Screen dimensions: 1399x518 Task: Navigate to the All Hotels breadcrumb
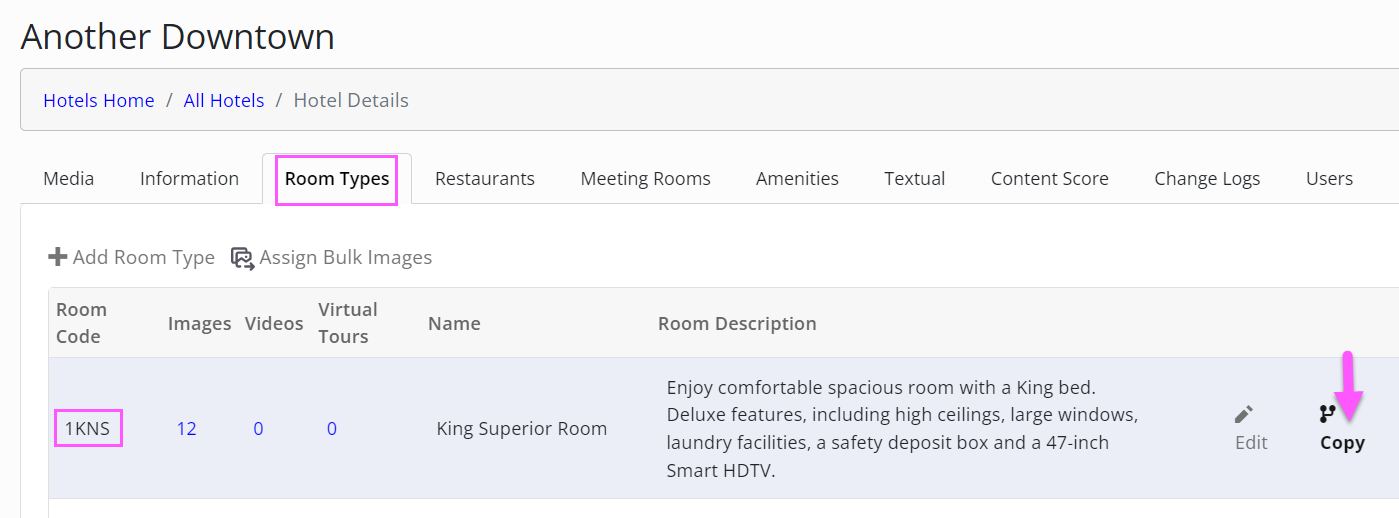click(x=224, y=100)
